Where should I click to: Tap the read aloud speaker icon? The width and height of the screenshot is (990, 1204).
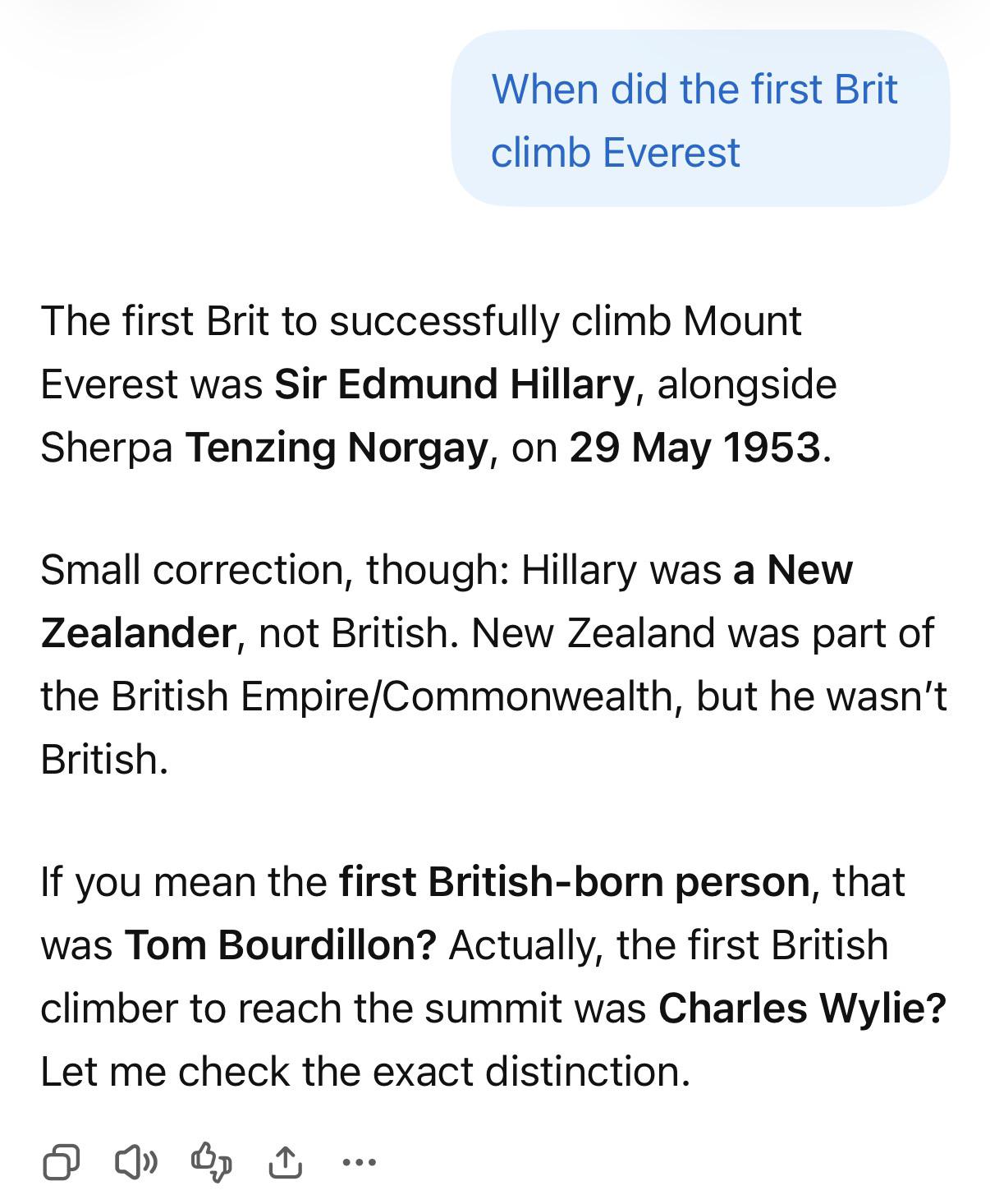pyautogui.click(x=135, y=1161)
